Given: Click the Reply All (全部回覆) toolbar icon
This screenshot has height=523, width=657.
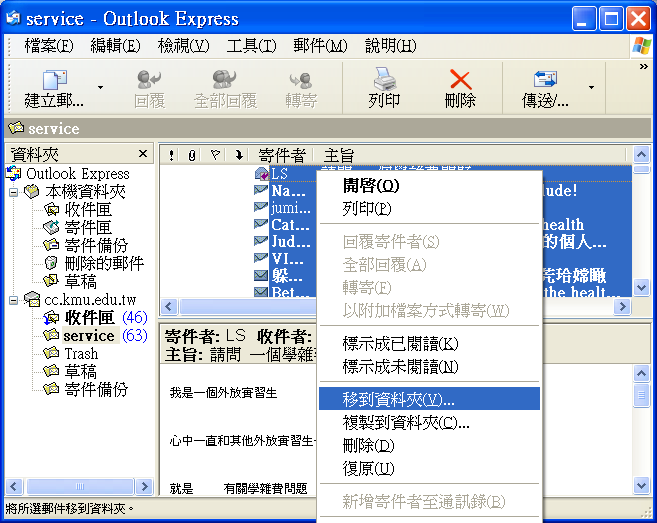Looking at the screenshot, I should point(225,79).
